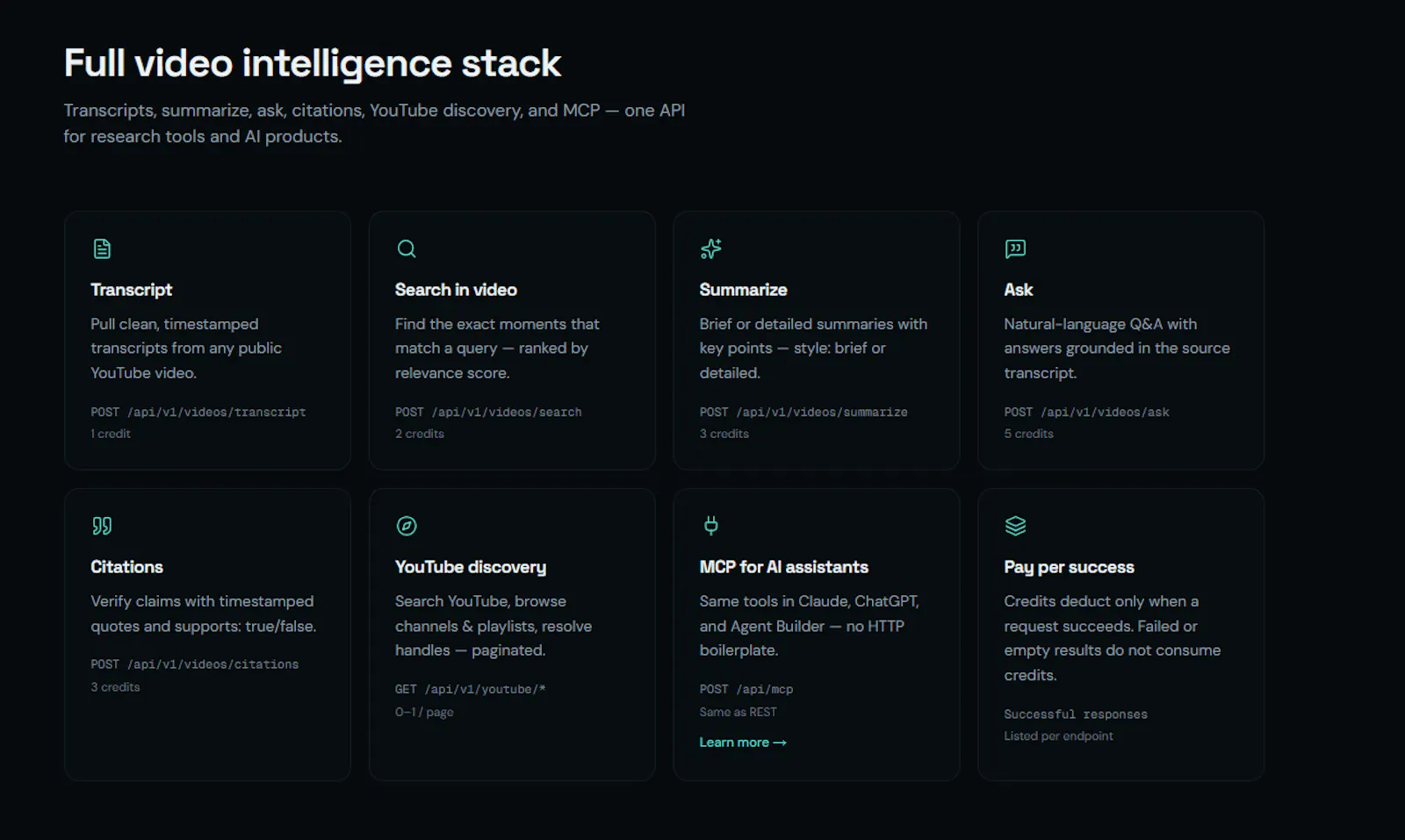Viewport: 1405px width, 840px height.
Task: Click the subtitle starting 'Transcripts, summarize, ask'
Action: pos(374,124)
